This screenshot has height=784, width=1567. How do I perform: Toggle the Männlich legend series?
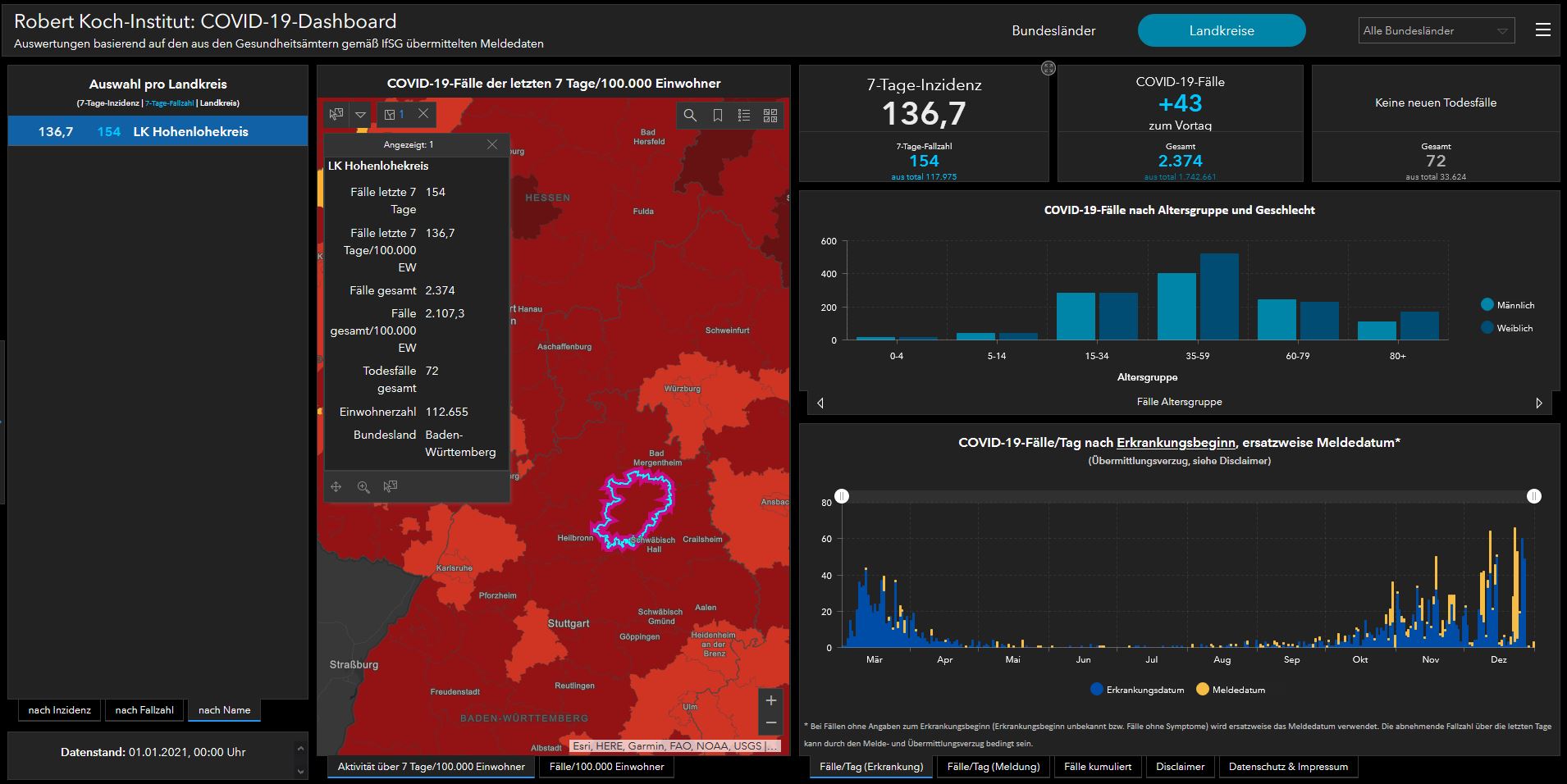pos(1487,305)
